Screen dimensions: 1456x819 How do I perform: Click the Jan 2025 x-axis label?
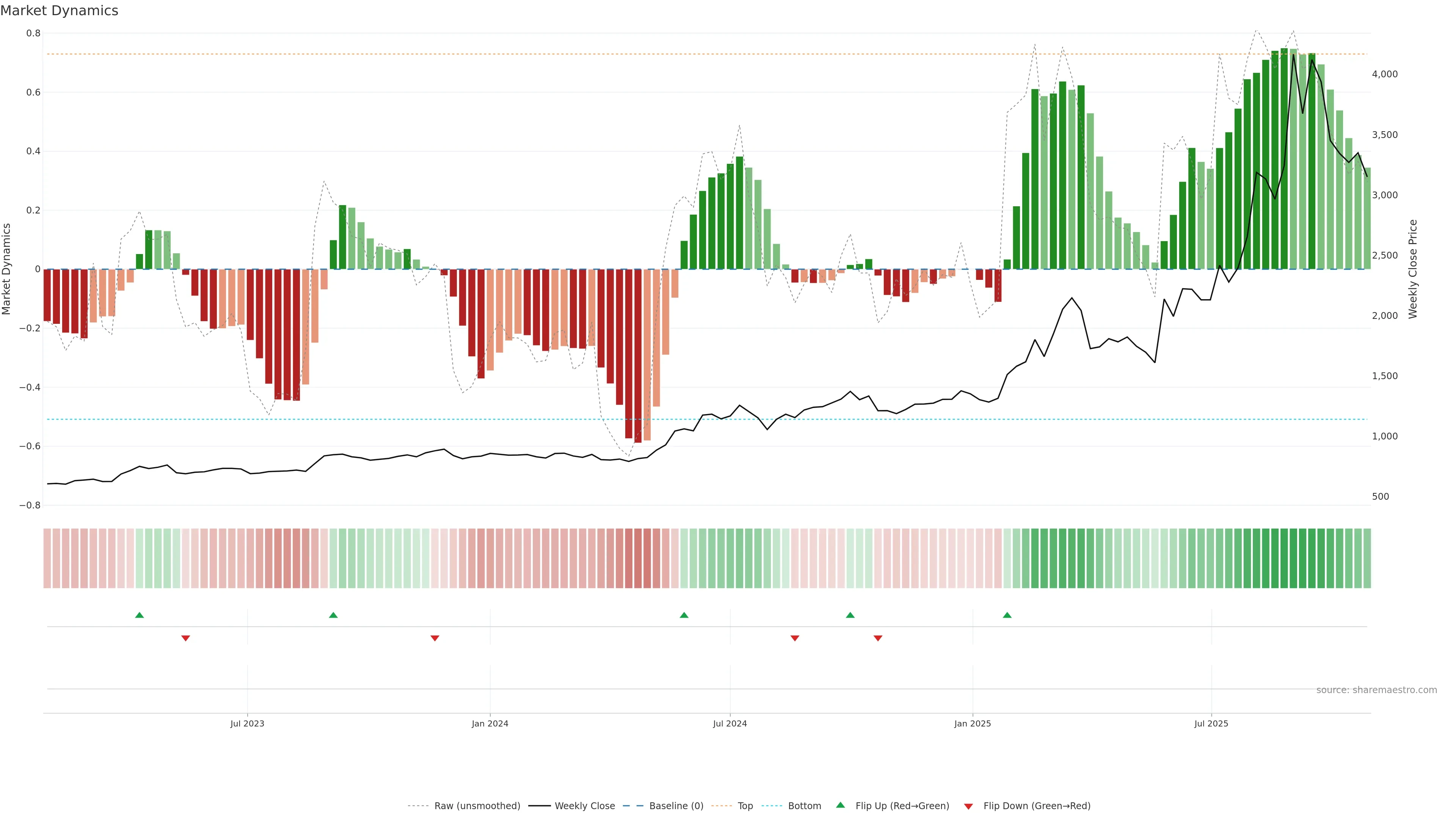click(972, 723)
